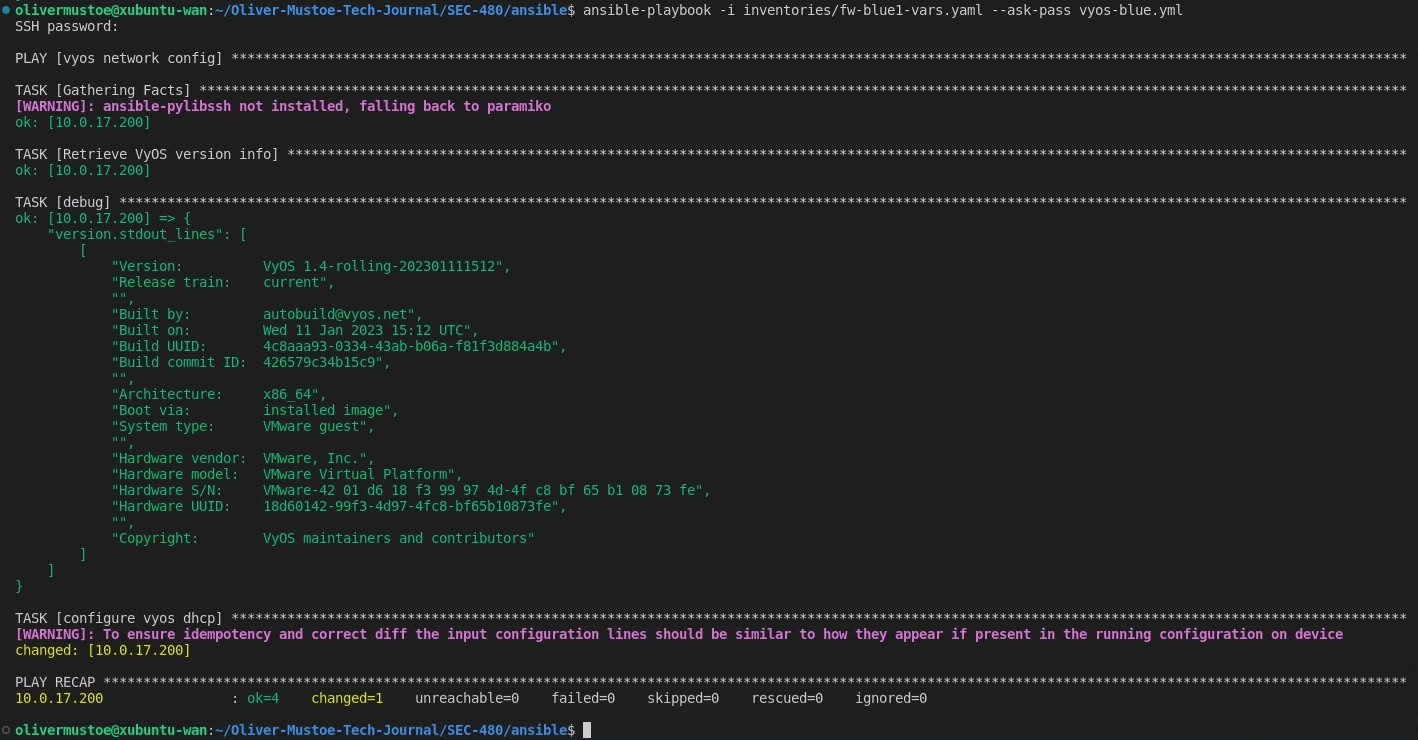
Task: Click the "PLAY [vyos network config]" header
Action: tap(119, 58)
